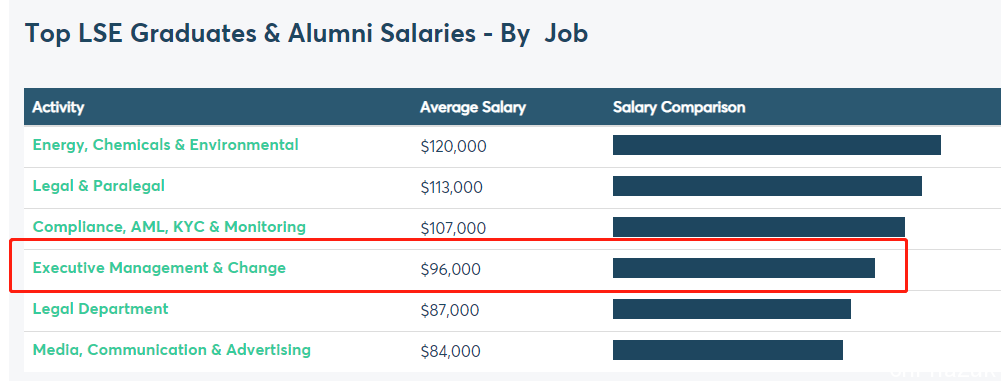Screen dimensions: 1001x381
Task: Click the $84,000 salary value
Action: [x=450, y=351]
